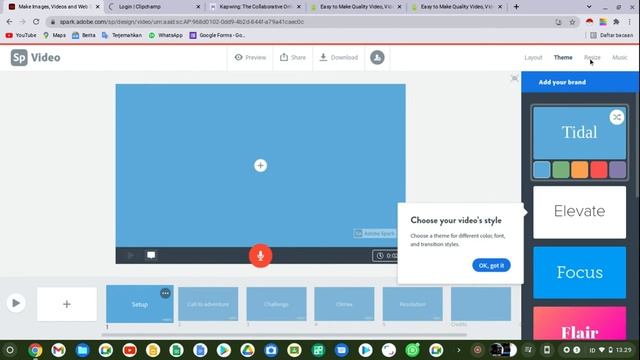Open the Share option

pyautogui.click(x=293, y=58)
